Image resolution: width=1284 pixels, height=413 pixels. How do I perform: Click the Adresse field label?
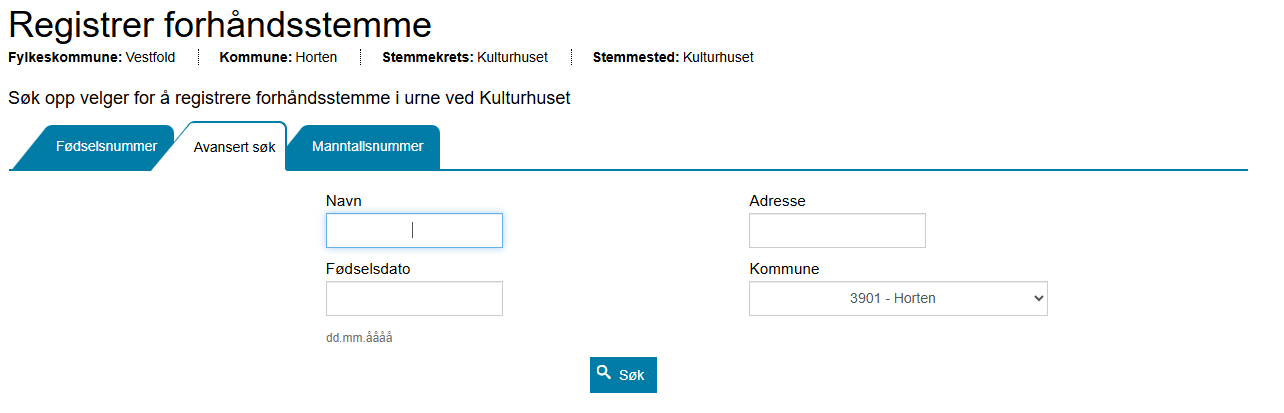point(777,201)
